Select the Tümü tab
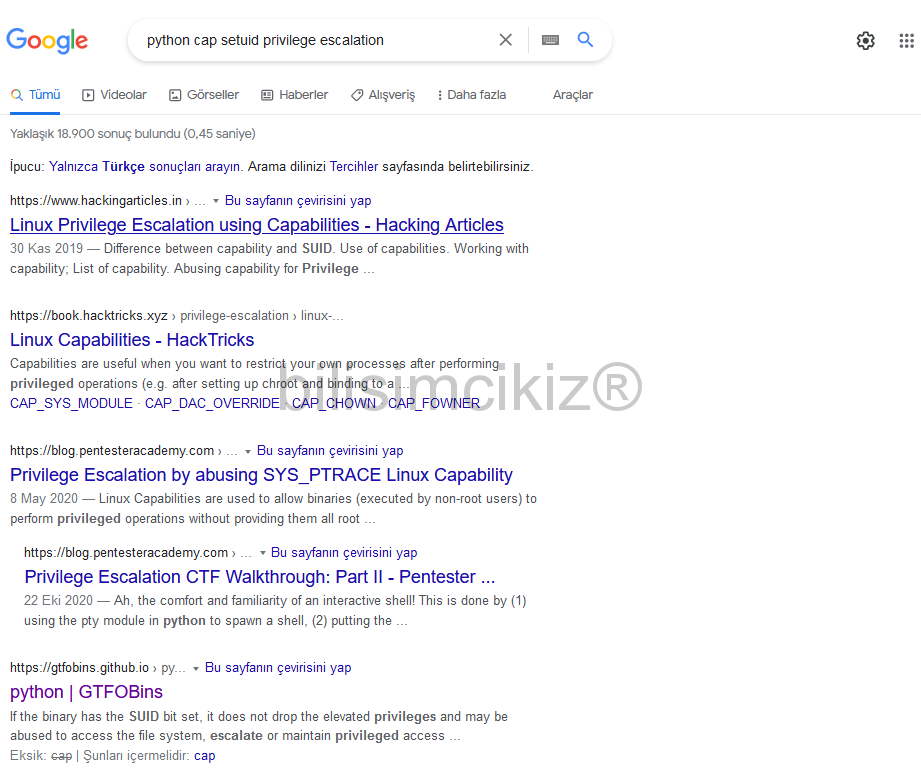Viewport: 921px width, 772px height. (35, 95)
